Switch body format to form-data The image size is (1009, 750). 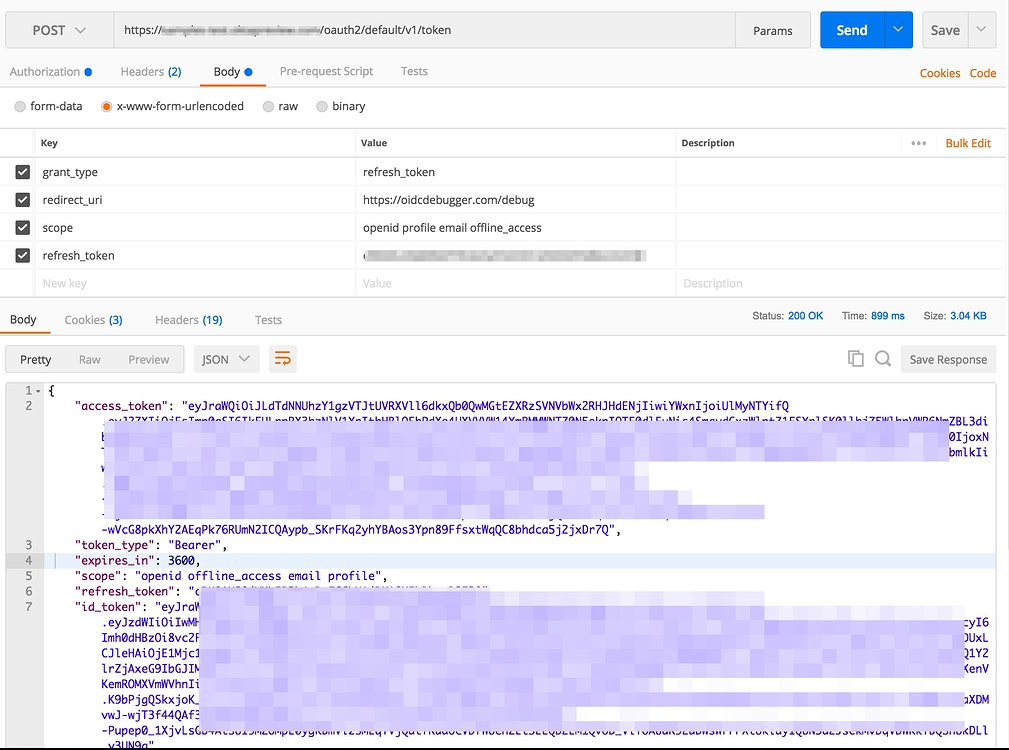pos(18,106)
